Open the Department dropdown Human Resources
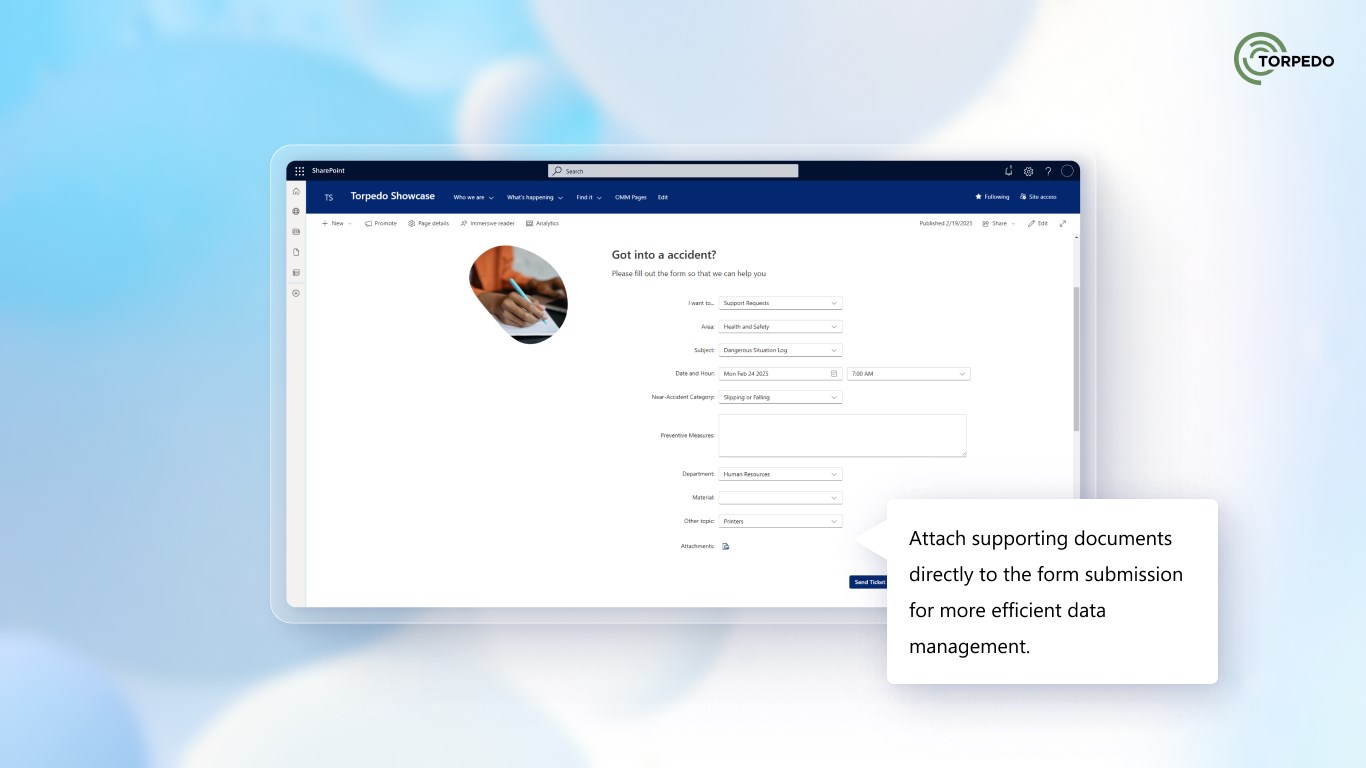 (x=781, y=474)
